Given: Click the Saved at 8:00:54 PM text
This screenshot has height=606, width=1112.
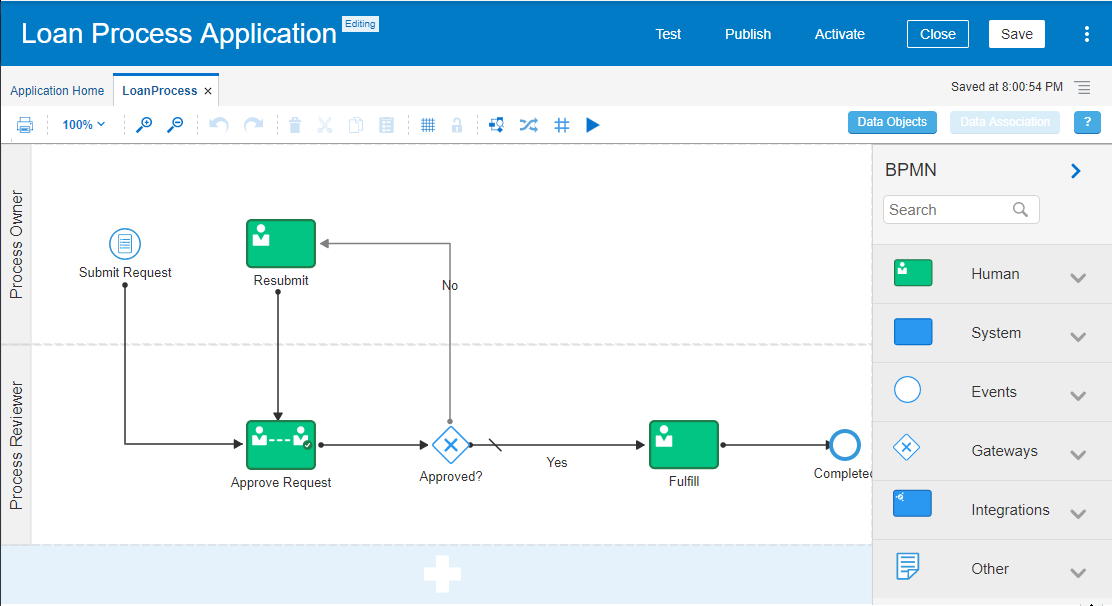Looking at the screenshot, I should pos(1006,86).
